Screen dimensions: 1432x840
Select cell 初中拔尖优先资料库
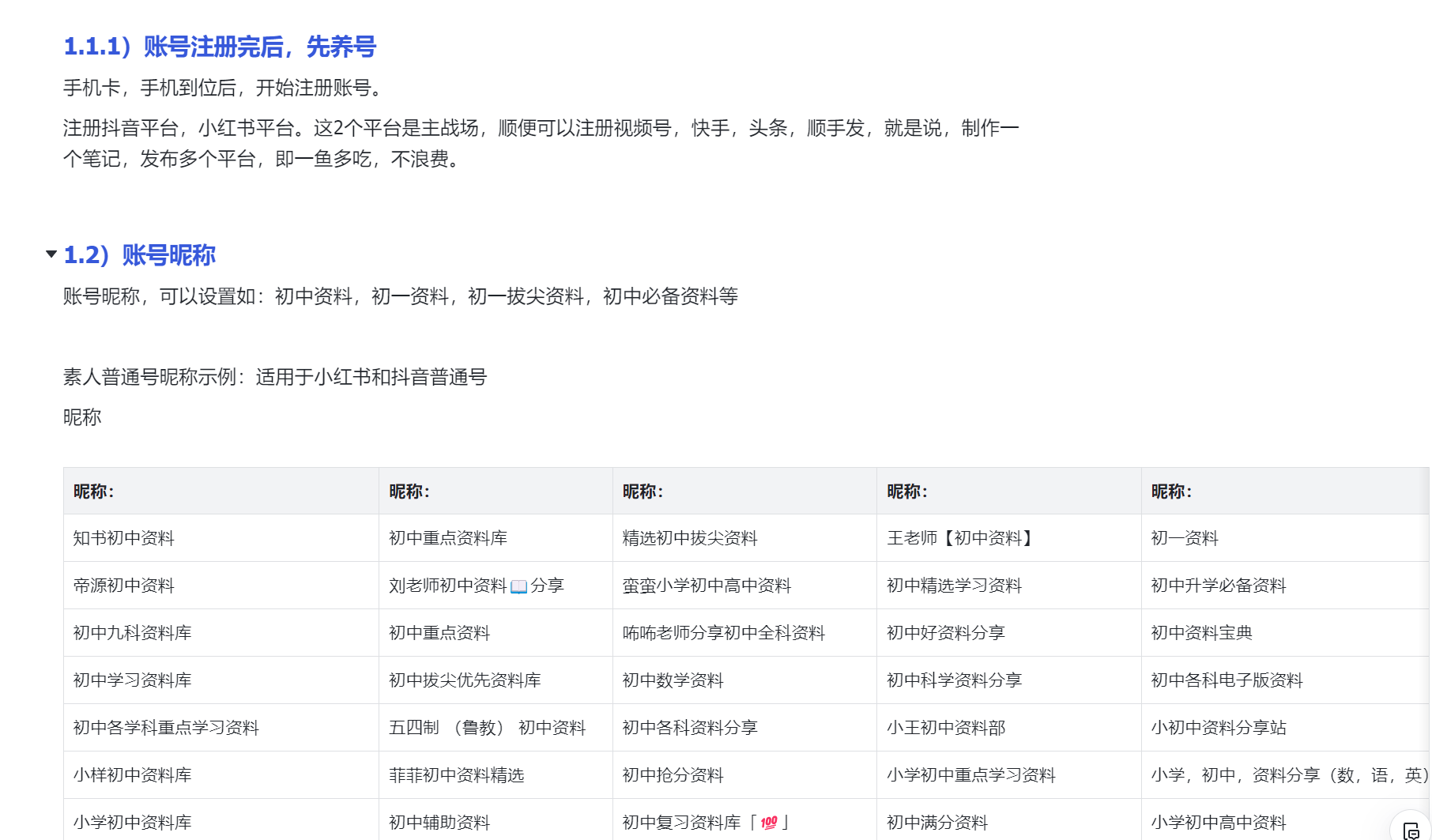click(496, 680)
